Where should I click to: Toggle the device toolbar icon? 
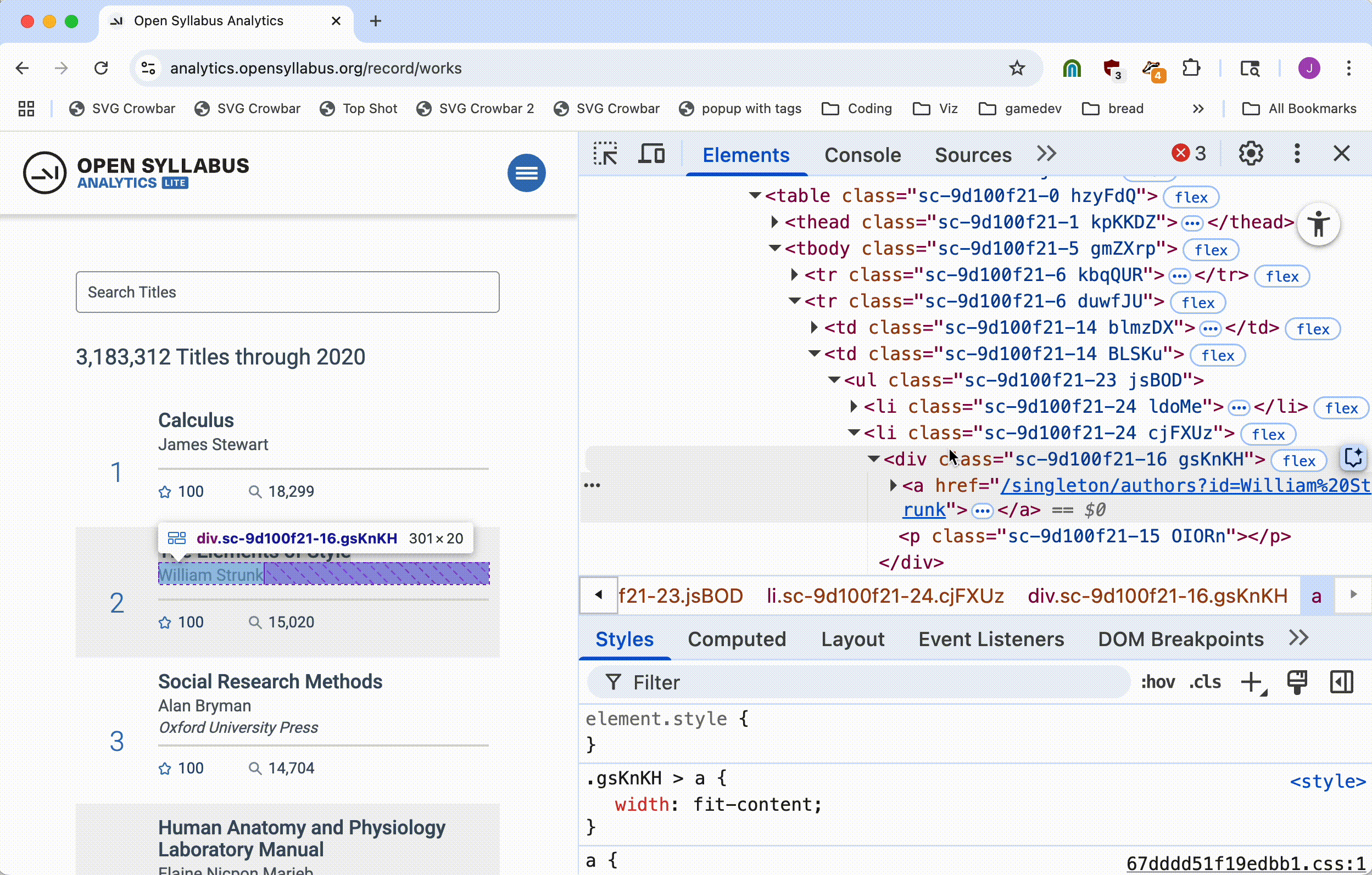click(x=651, y=154)
